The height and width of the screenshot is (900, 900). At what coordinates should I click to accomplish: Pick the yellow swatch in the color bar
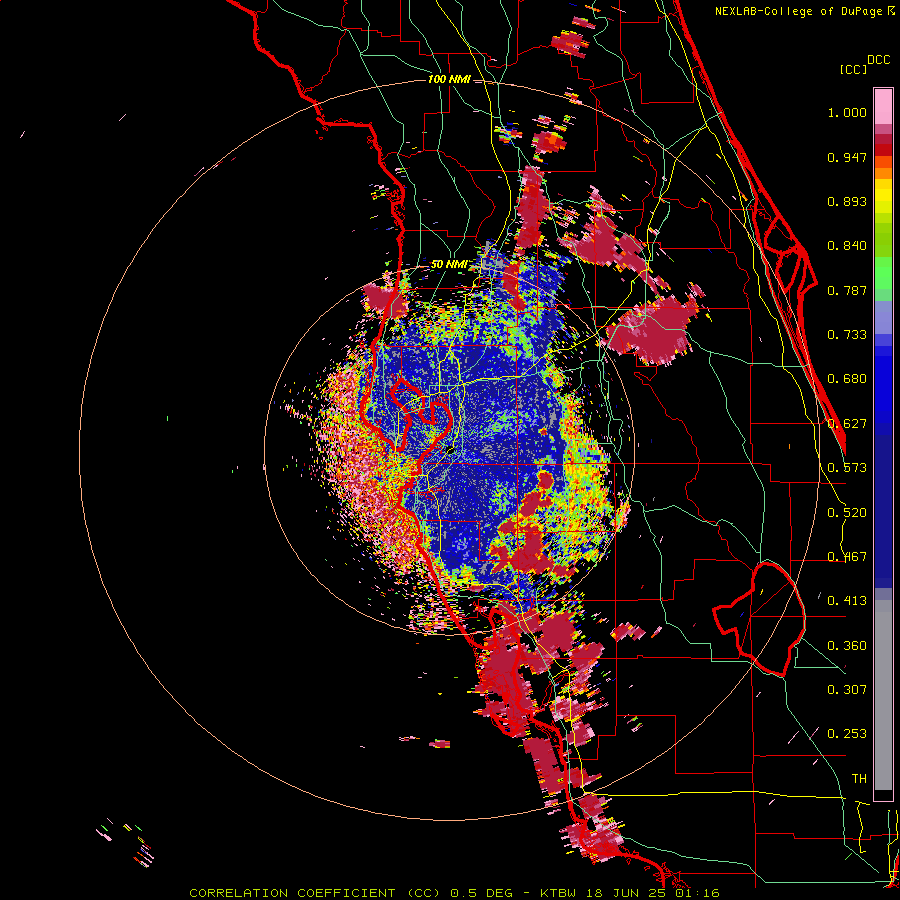click(x=883, y=196)
